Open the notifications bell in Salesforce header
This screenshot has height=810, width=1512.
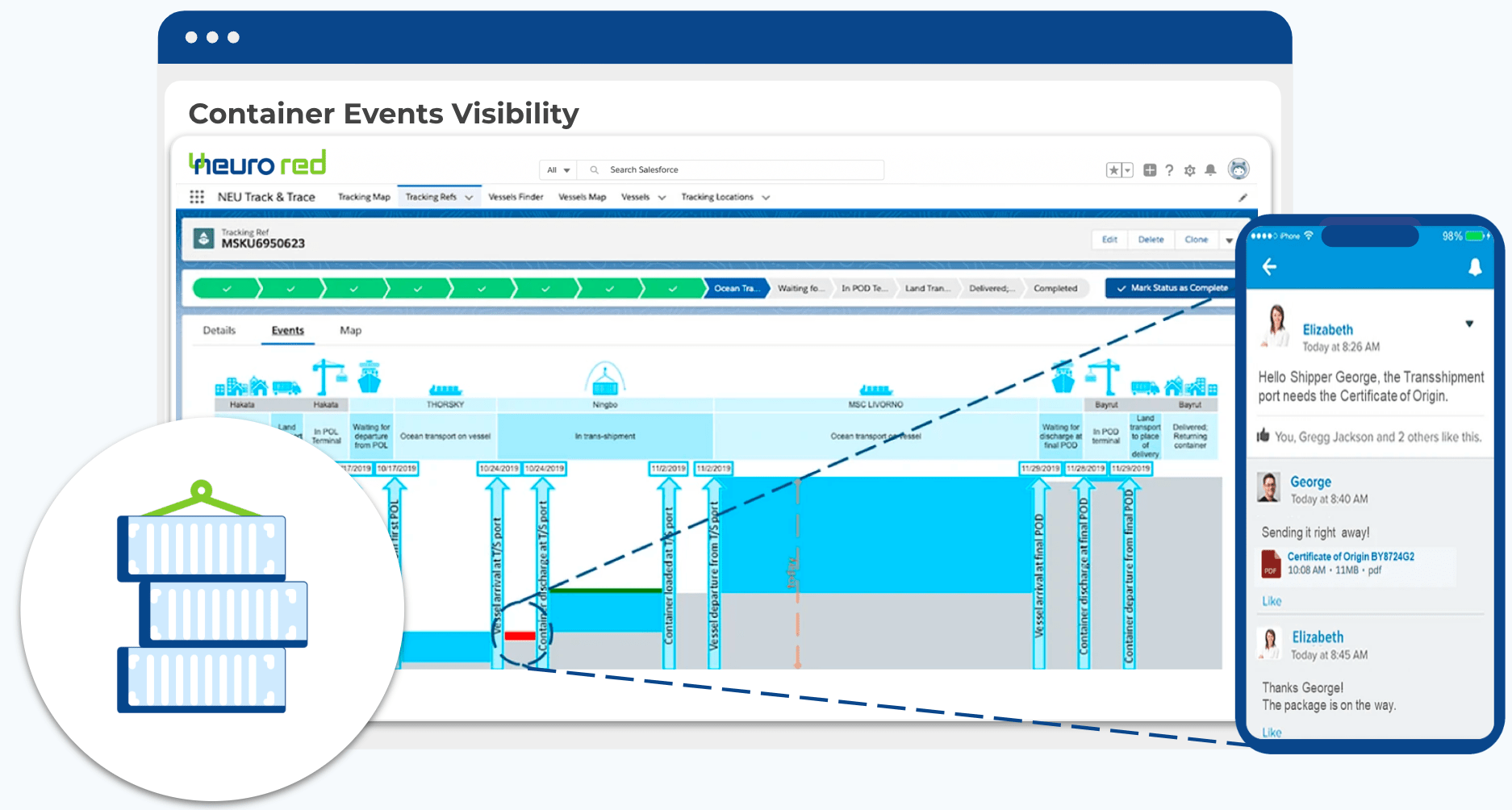click(1210, 170)
